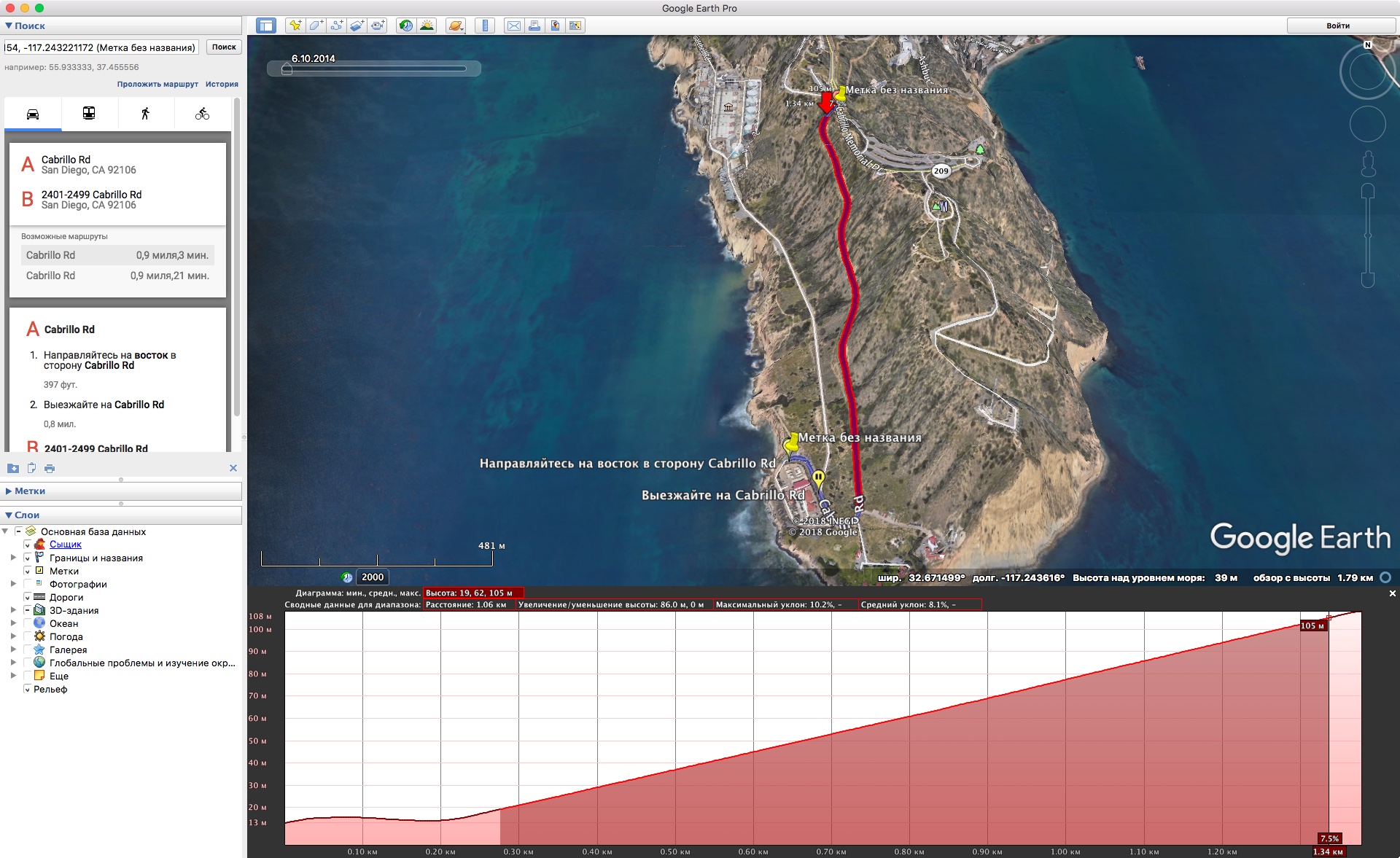
Task: Collapse the Основная база данных tree
Action: tap(6, 531)
